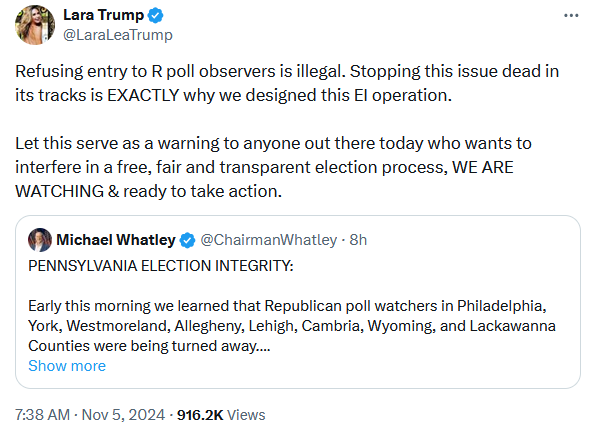
Task: Click the EXACTLY why we designed line
Action: pyautogui.click(x=233, y=95)
